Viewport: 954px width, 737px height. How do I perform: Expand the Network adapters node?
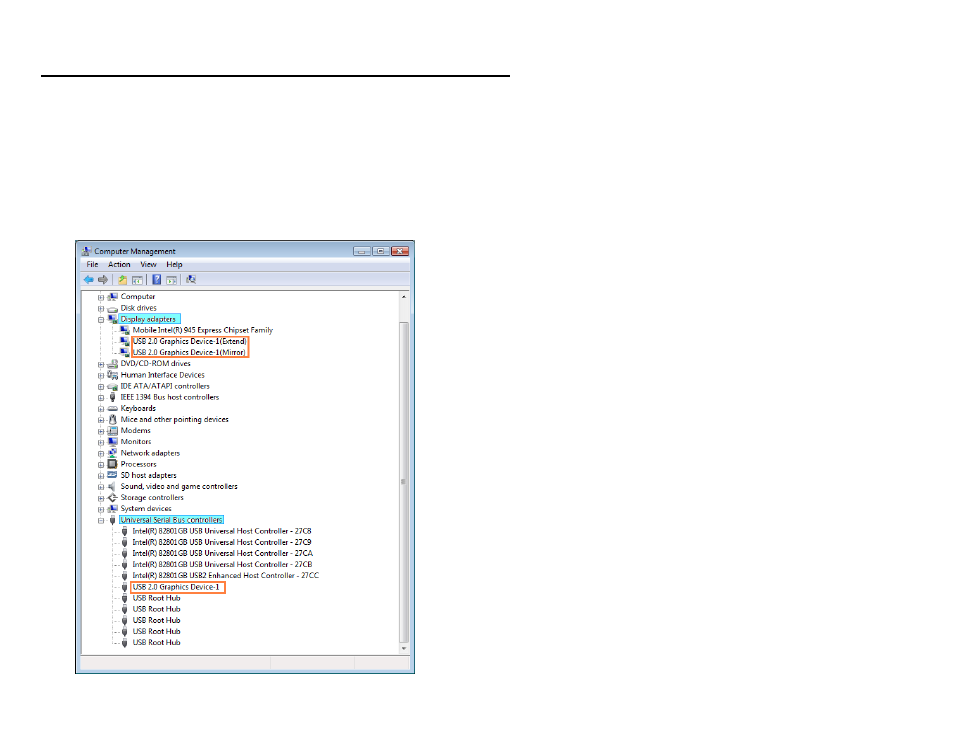(x=101, y=454)
